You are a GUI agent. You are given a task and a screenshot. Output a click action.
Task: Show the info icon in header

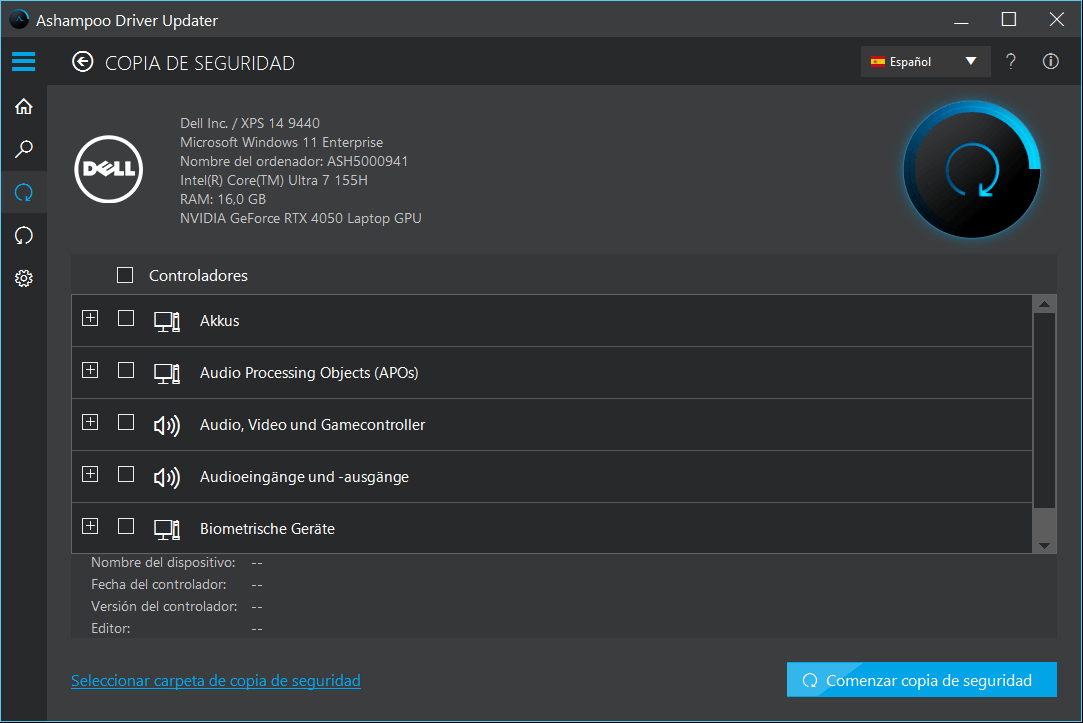pos(1050,62)
